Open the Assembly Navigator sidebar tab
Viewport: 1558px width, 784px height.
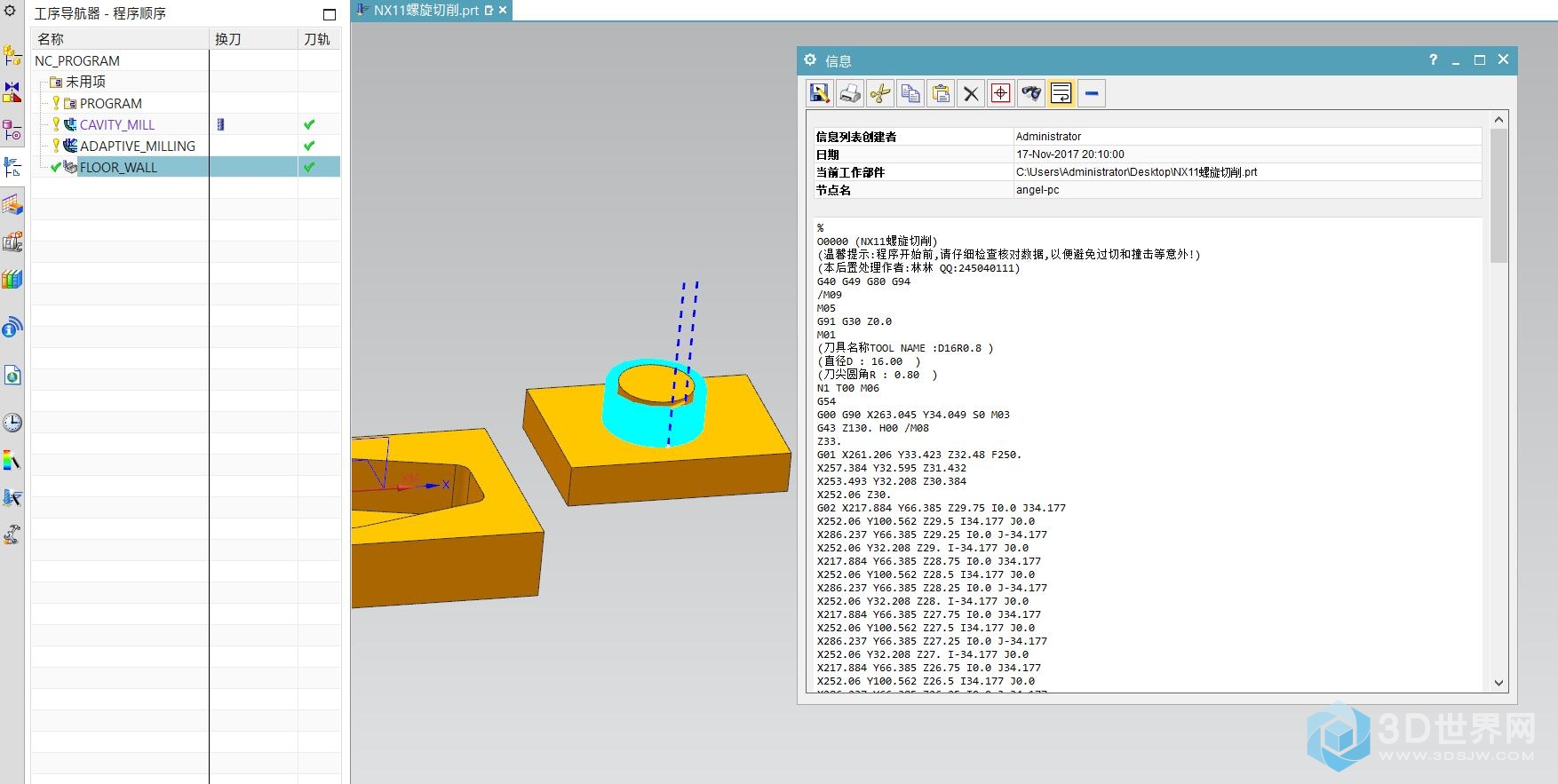12,55
